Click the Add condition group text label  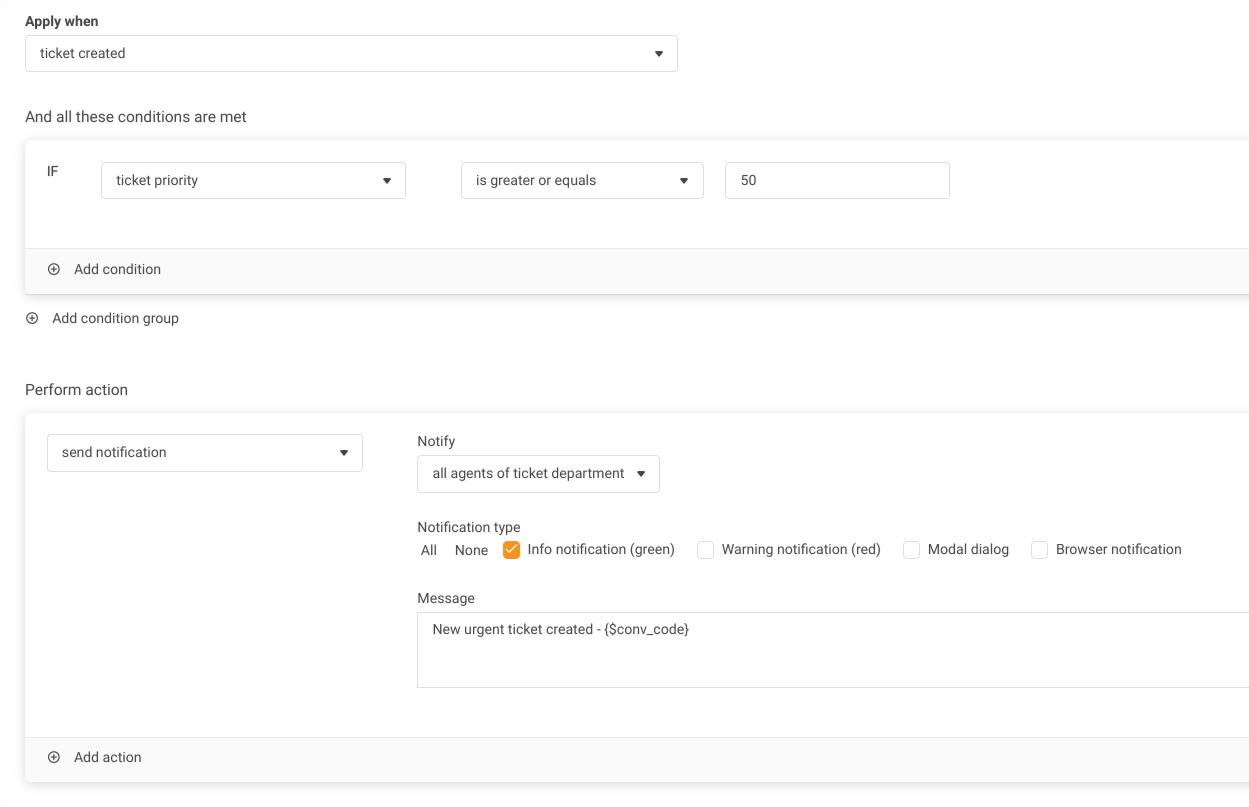click(x=115, y=318)
